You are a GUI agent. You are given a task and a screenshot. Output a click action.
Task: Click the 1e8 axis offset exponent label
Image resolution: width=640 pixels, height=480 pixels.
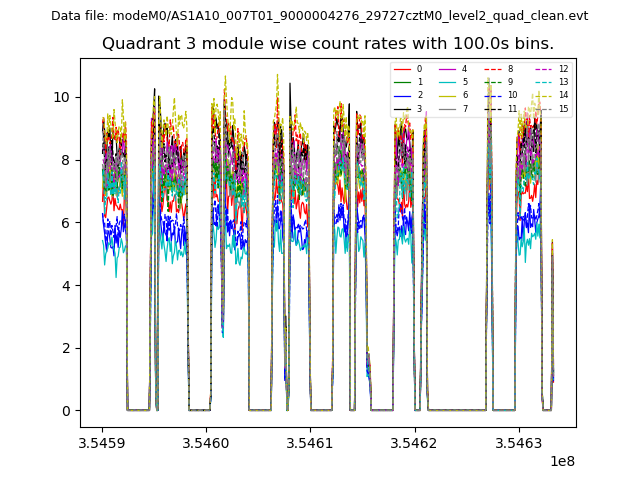(x=561, y=461)
